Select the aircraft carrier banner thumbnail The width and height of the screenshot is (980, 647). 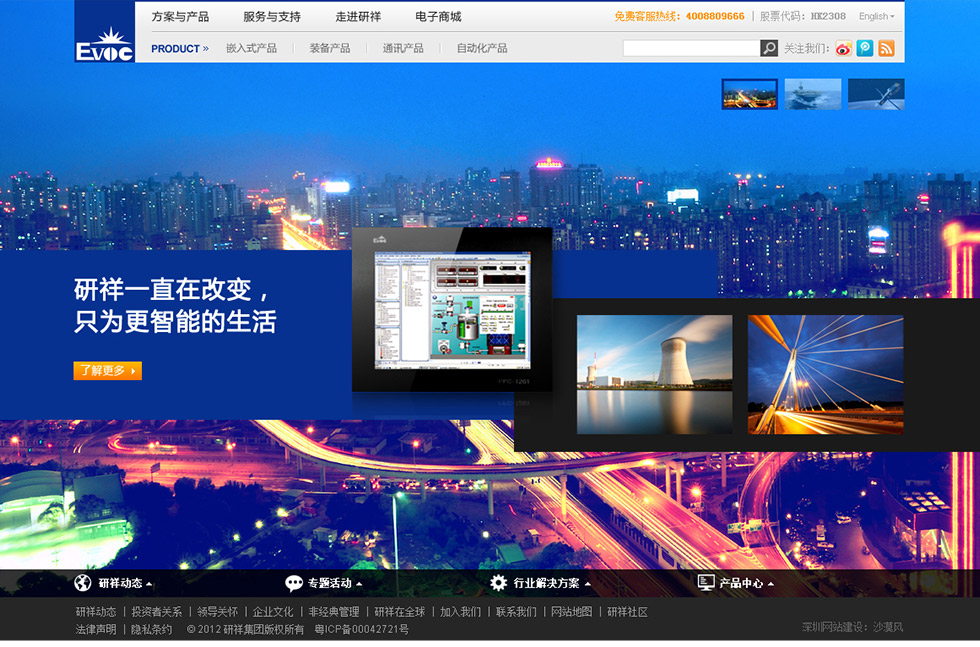tap(812, 94)
